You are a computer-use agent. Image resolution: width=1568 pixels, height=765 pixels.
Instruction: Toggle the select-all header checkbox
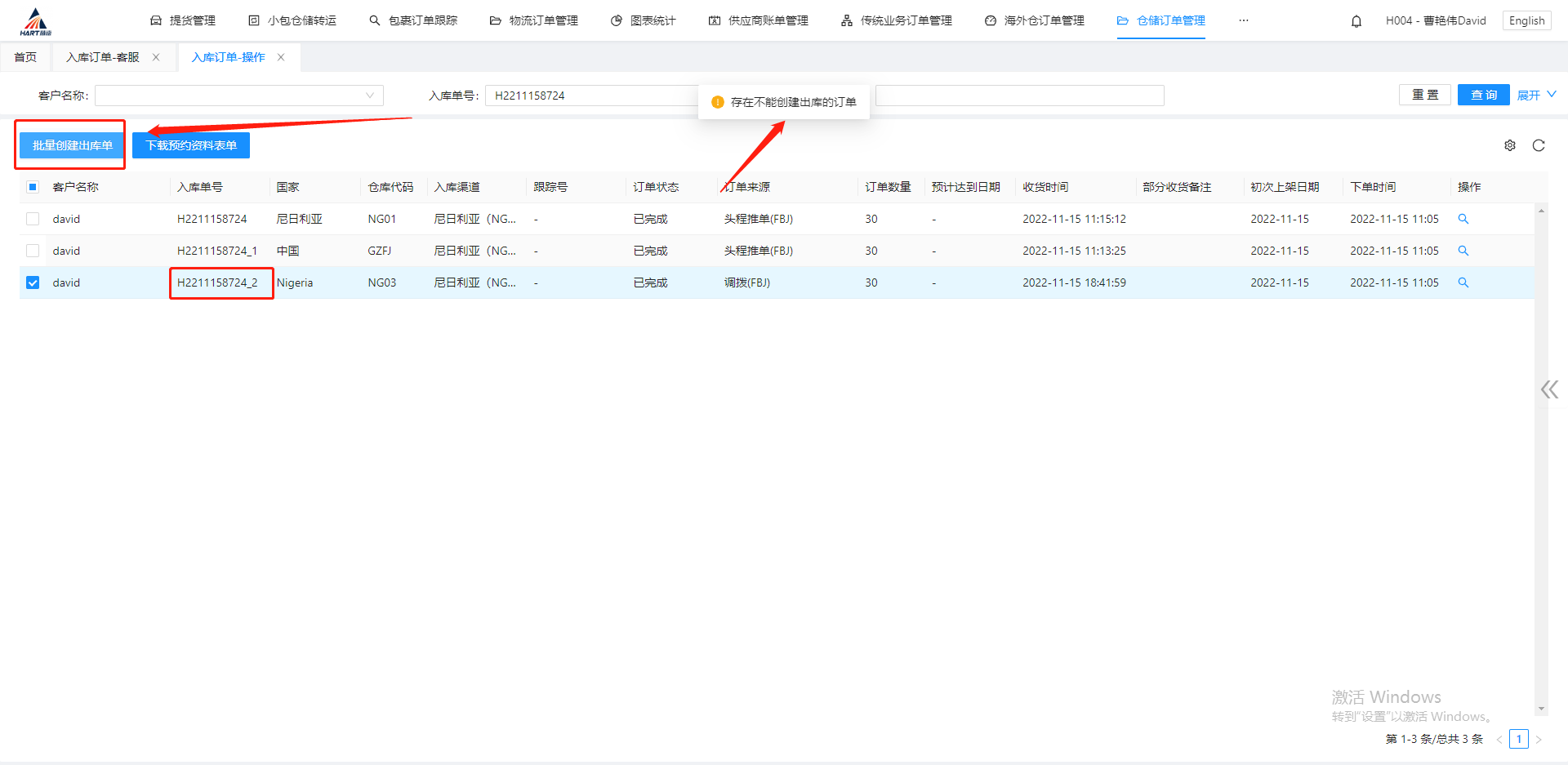(x=33, y=187)
